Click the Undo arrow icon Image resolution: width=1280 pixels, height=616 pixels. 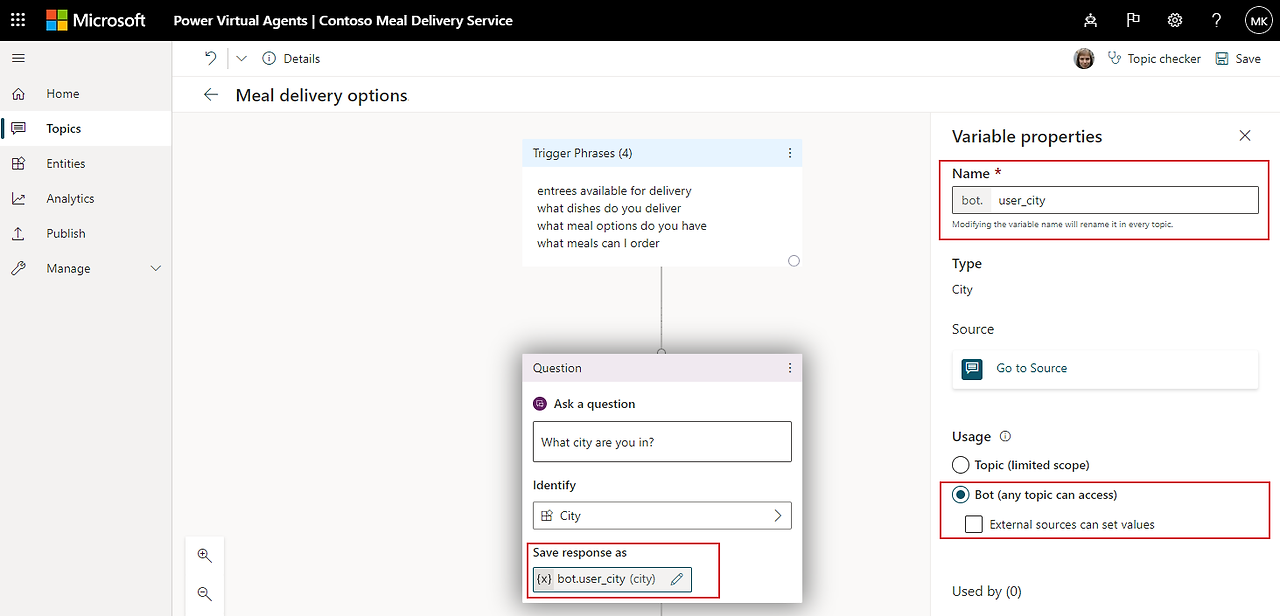tap(210, 58)
